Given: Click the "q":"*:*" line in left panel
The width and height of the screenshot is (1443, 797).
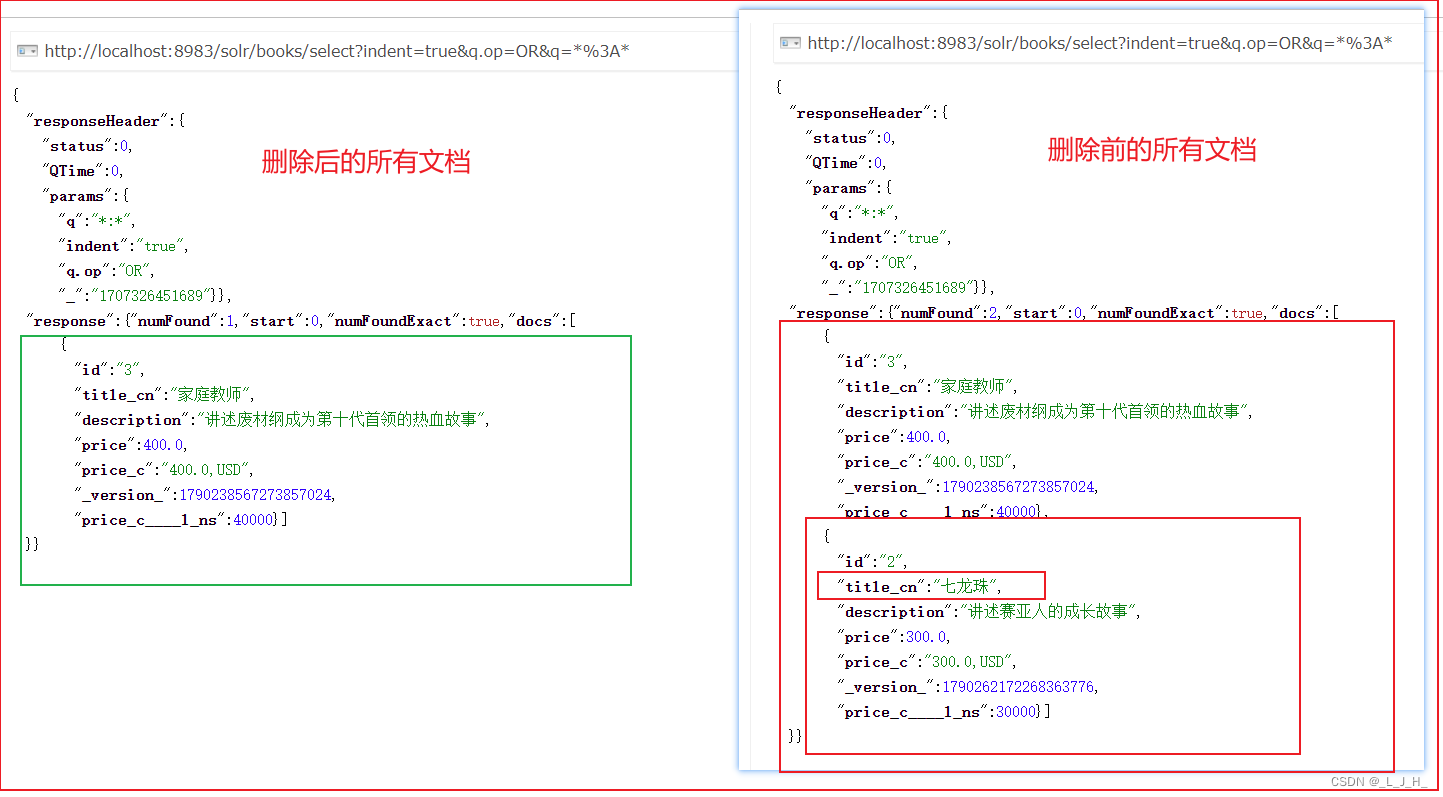Looking at the screenshot, I should pyautogui.click(x=96, y=221).
